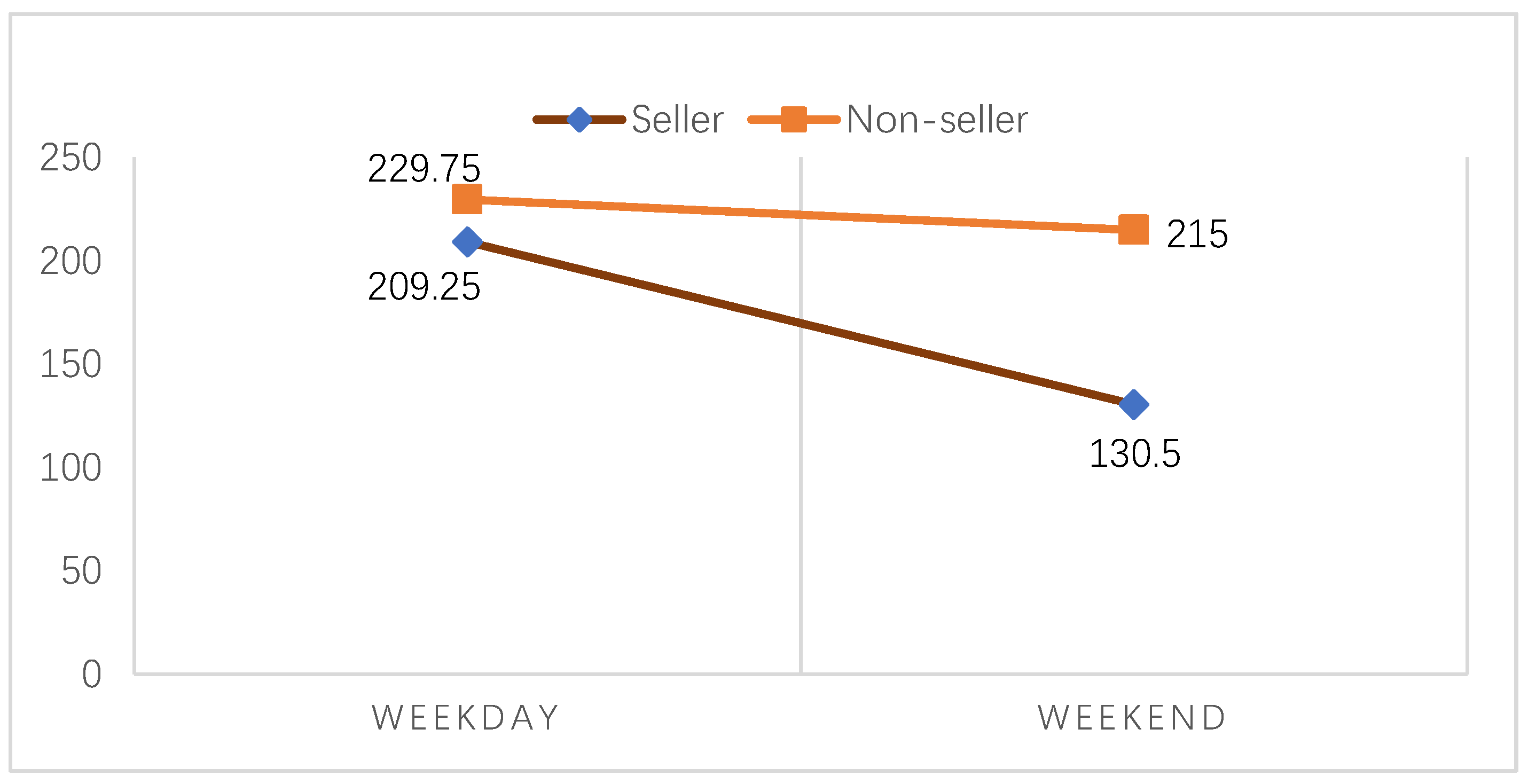Select the 209.25 data label
The width and height of the screenshot is (1528, 784).
tap(424, 287)
